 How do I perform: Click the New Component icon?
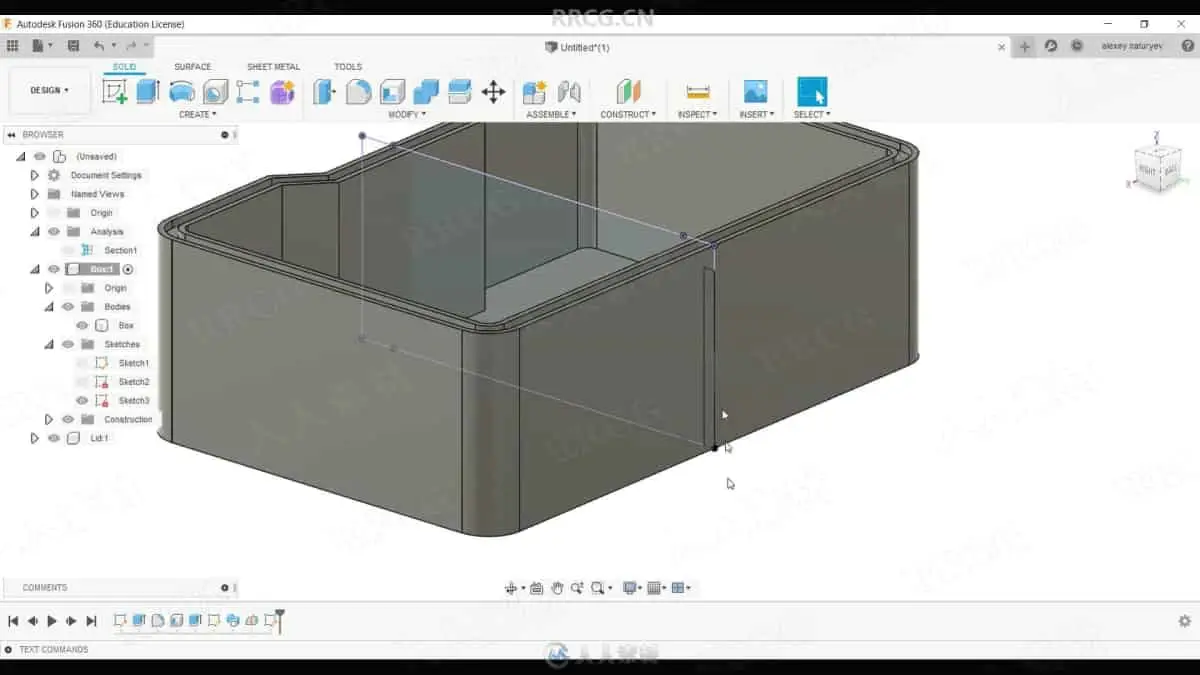coord(535,92)
